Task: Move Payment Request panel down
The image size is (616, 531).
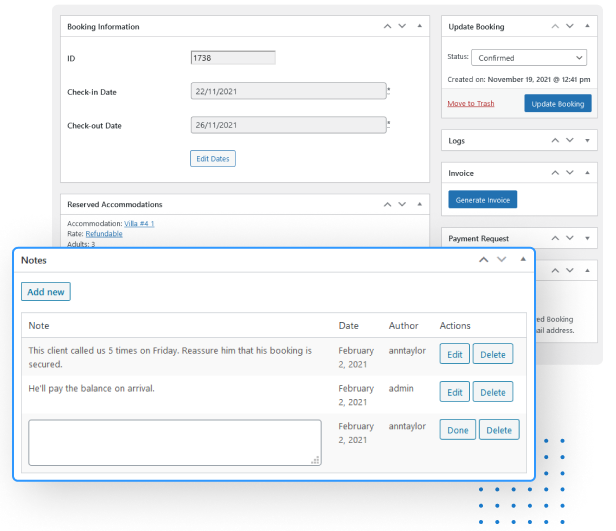Action: (x=570, y=238)
